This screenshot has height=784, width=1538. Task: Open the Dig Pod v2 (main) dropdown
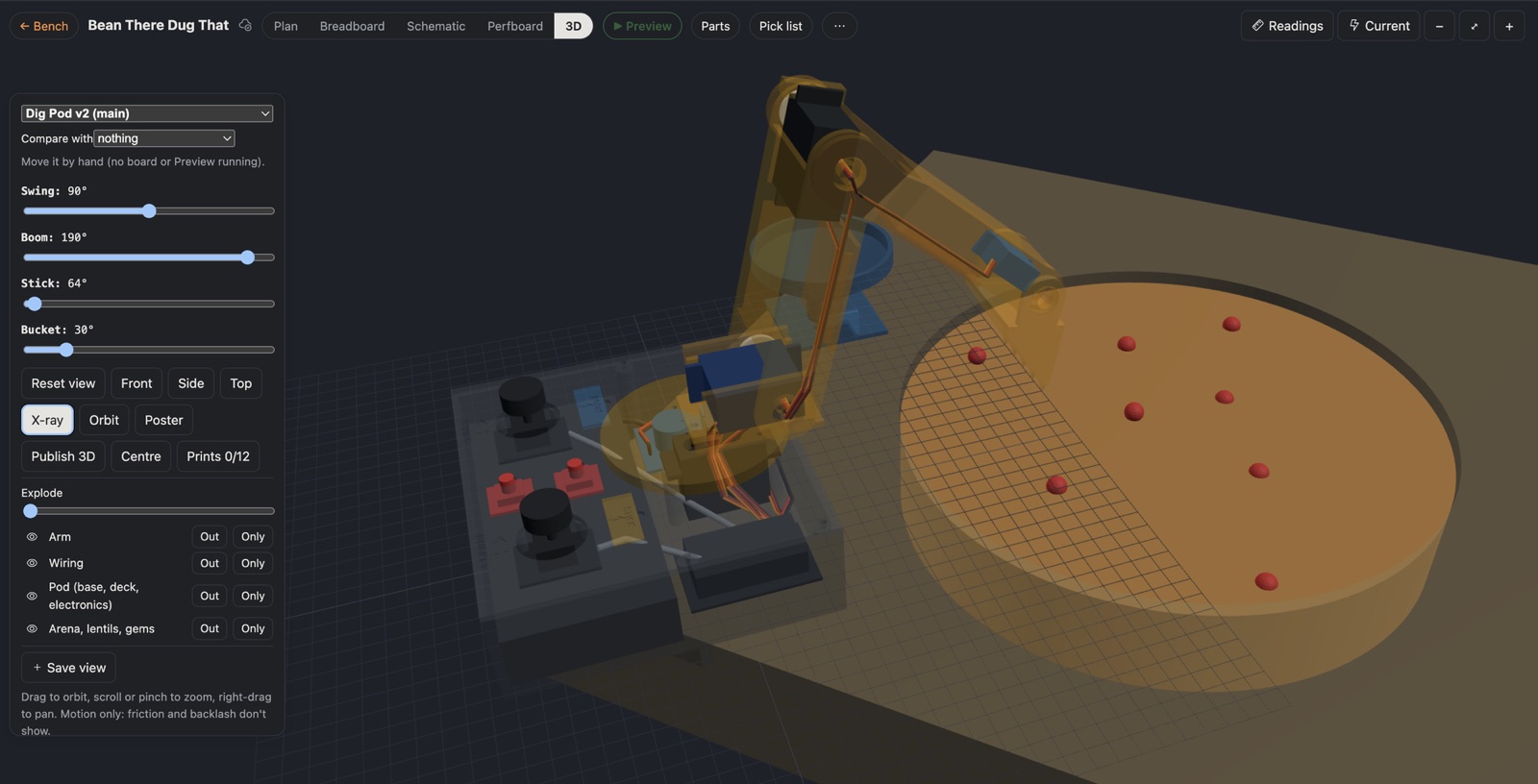147,113
